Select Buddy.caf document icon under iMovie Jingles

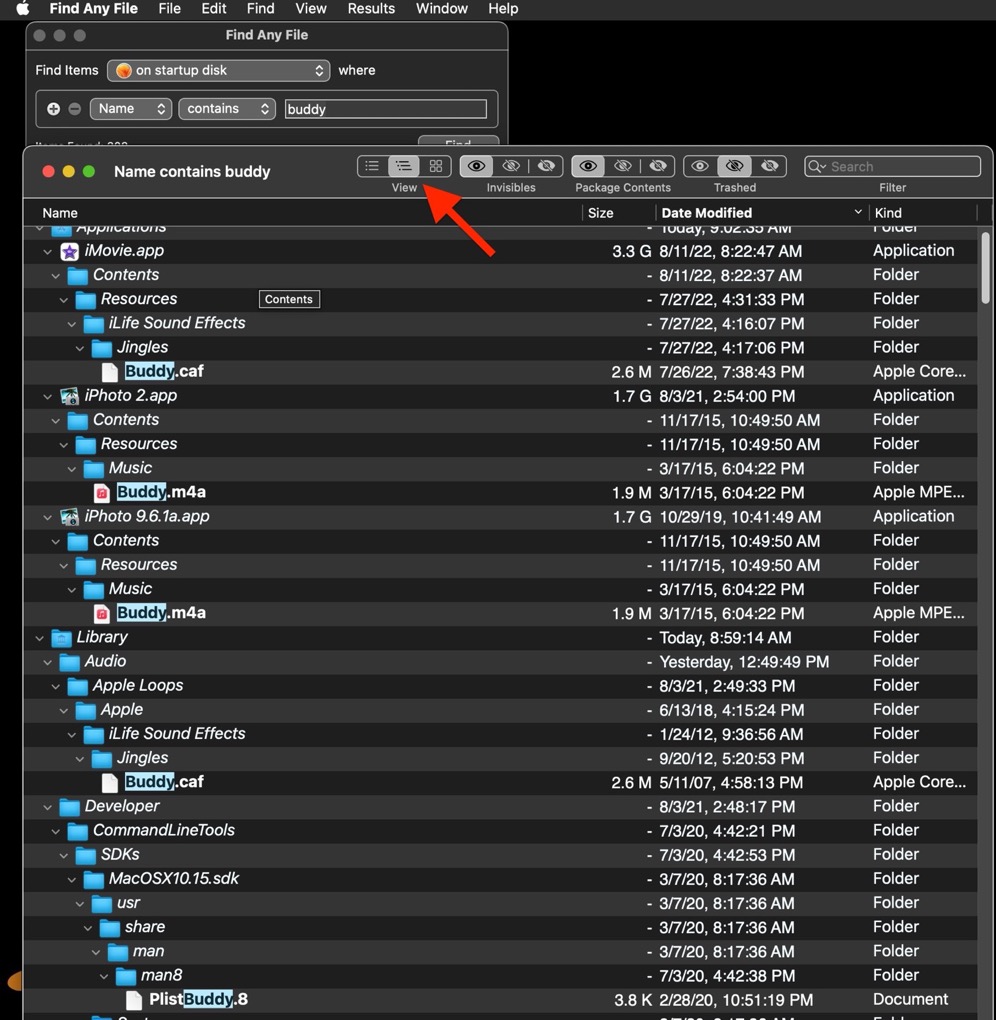[110, 371]
